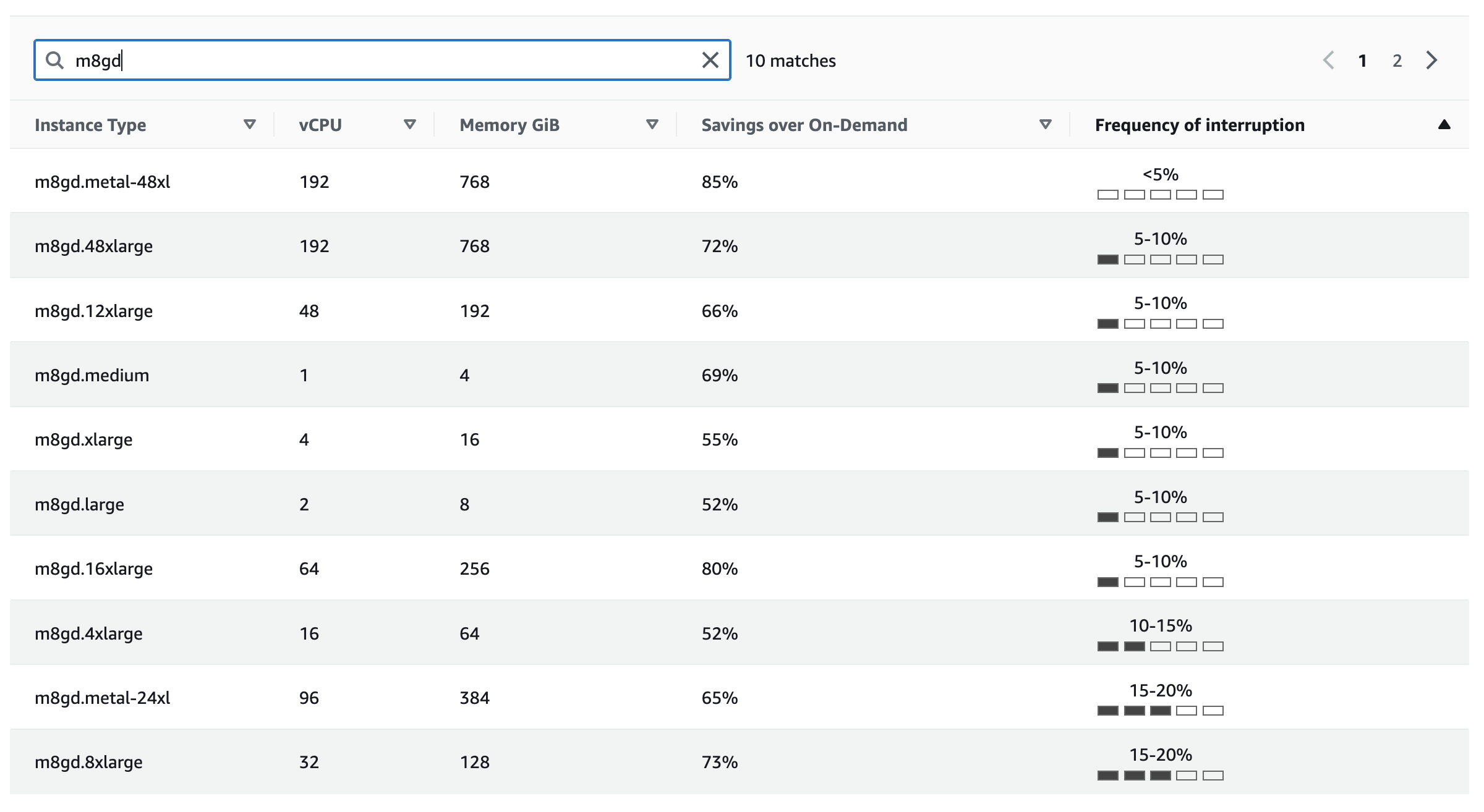Click vCPU value 48 for m8gd.12xlarge
The height and width of the screenshot is (812, 1484).
point(309,311)
